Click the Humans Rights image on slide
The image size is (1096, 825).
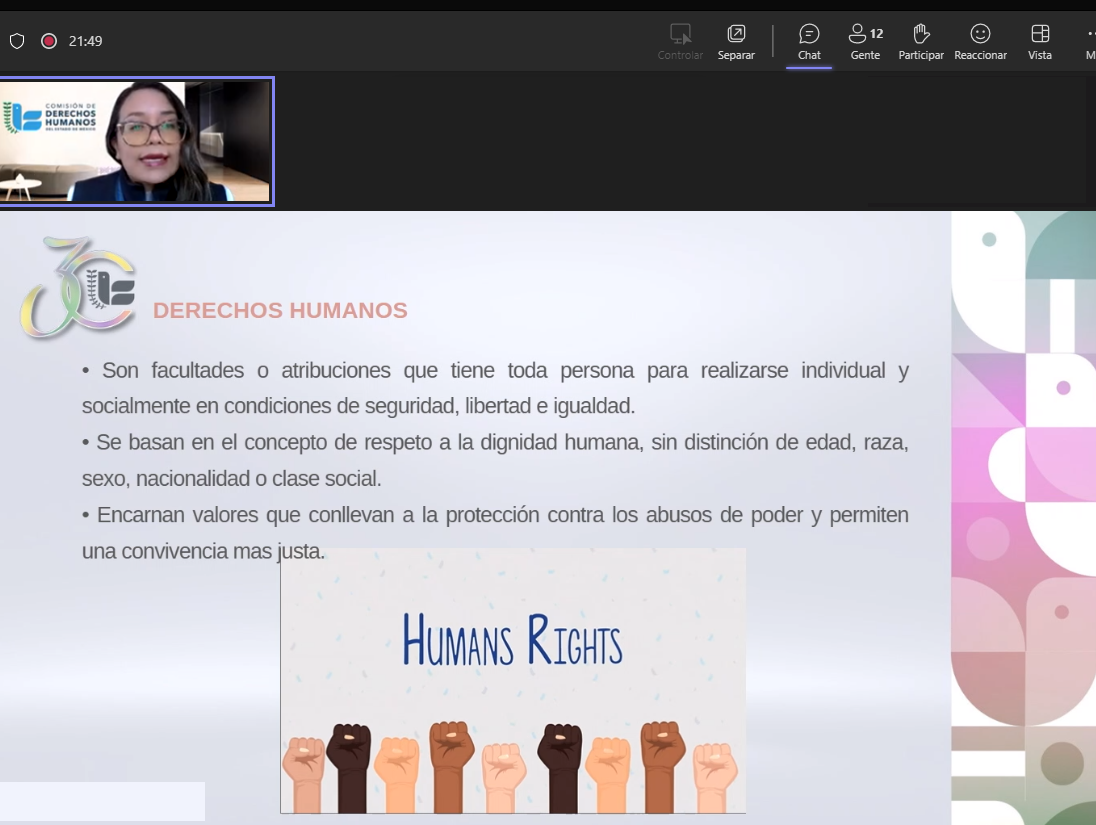[x=512, y=680]
